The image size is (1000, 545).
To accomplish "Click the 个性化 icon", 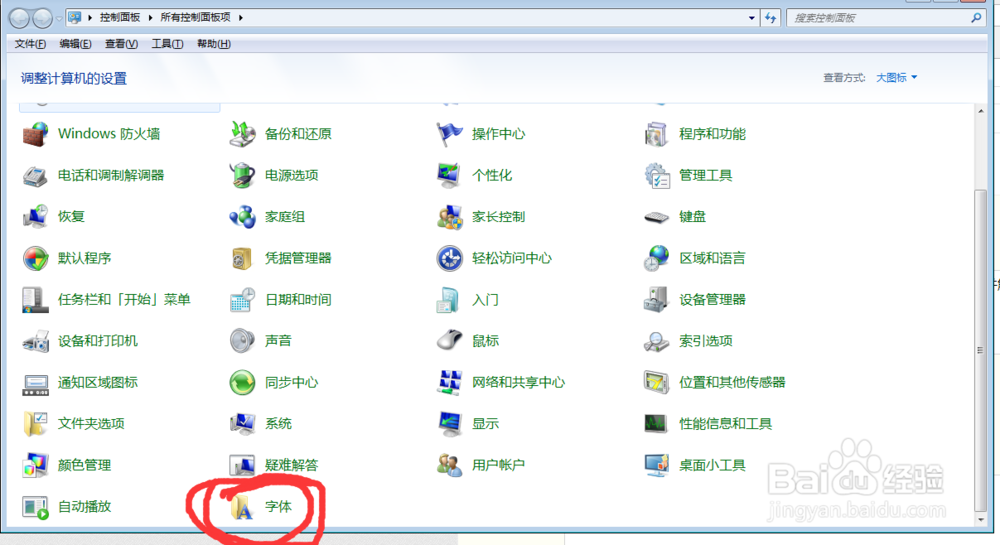I will 450,175.
